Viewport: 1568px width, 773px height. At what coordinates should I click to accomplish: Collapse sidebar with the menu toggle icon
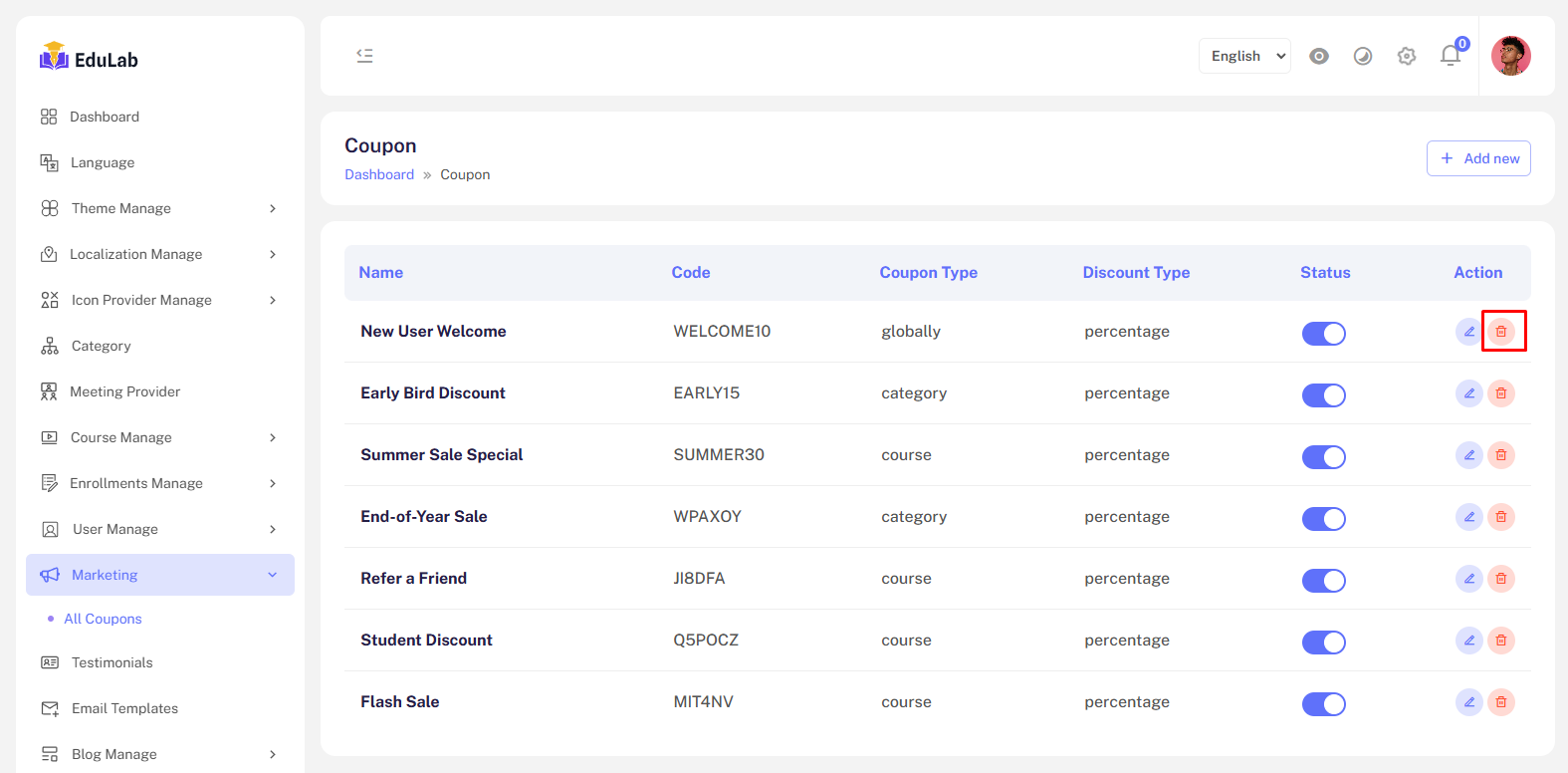coord(364,56)
